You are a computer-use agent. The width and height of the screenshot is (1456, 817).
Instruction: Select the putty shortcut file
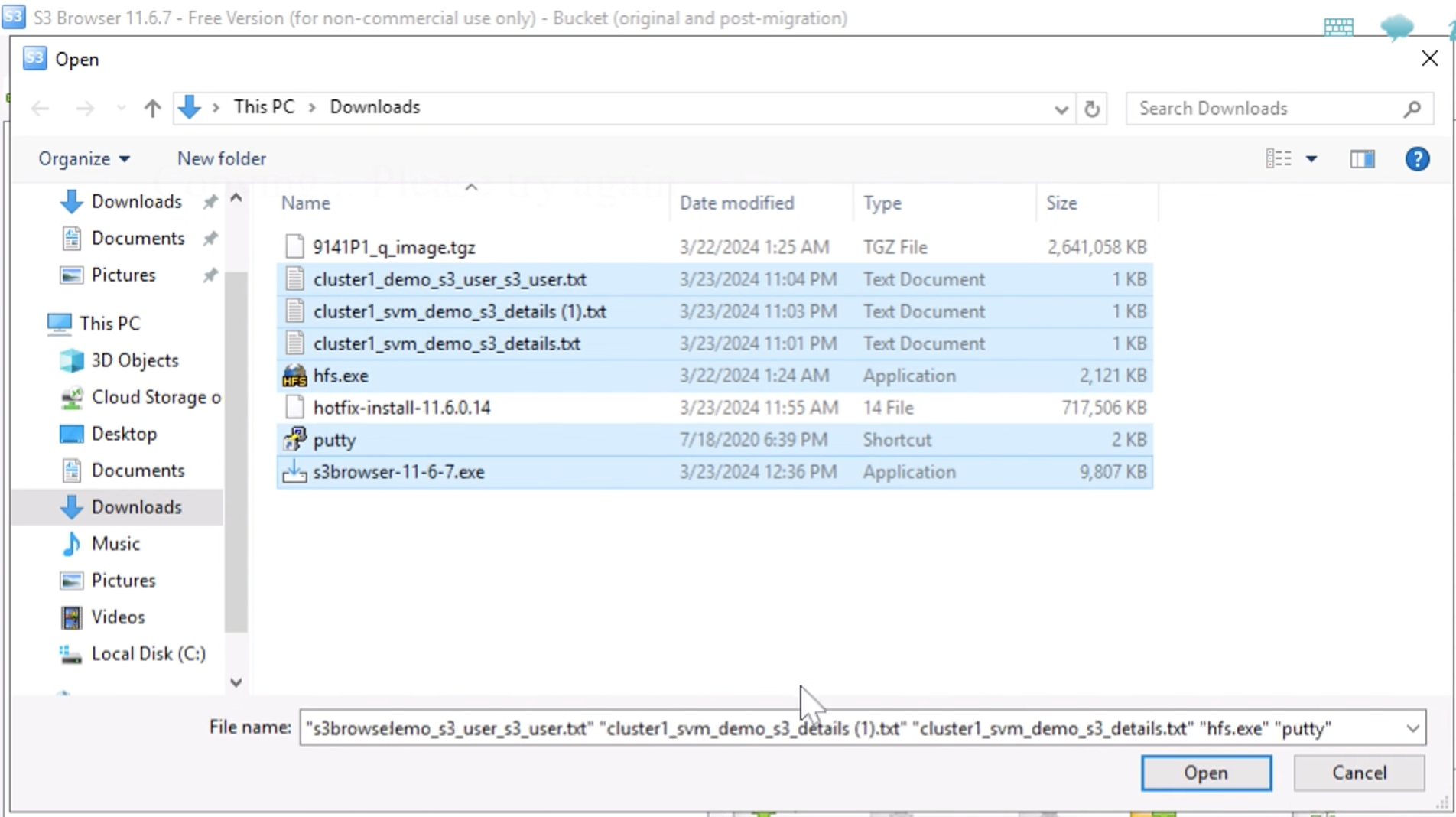335,440
